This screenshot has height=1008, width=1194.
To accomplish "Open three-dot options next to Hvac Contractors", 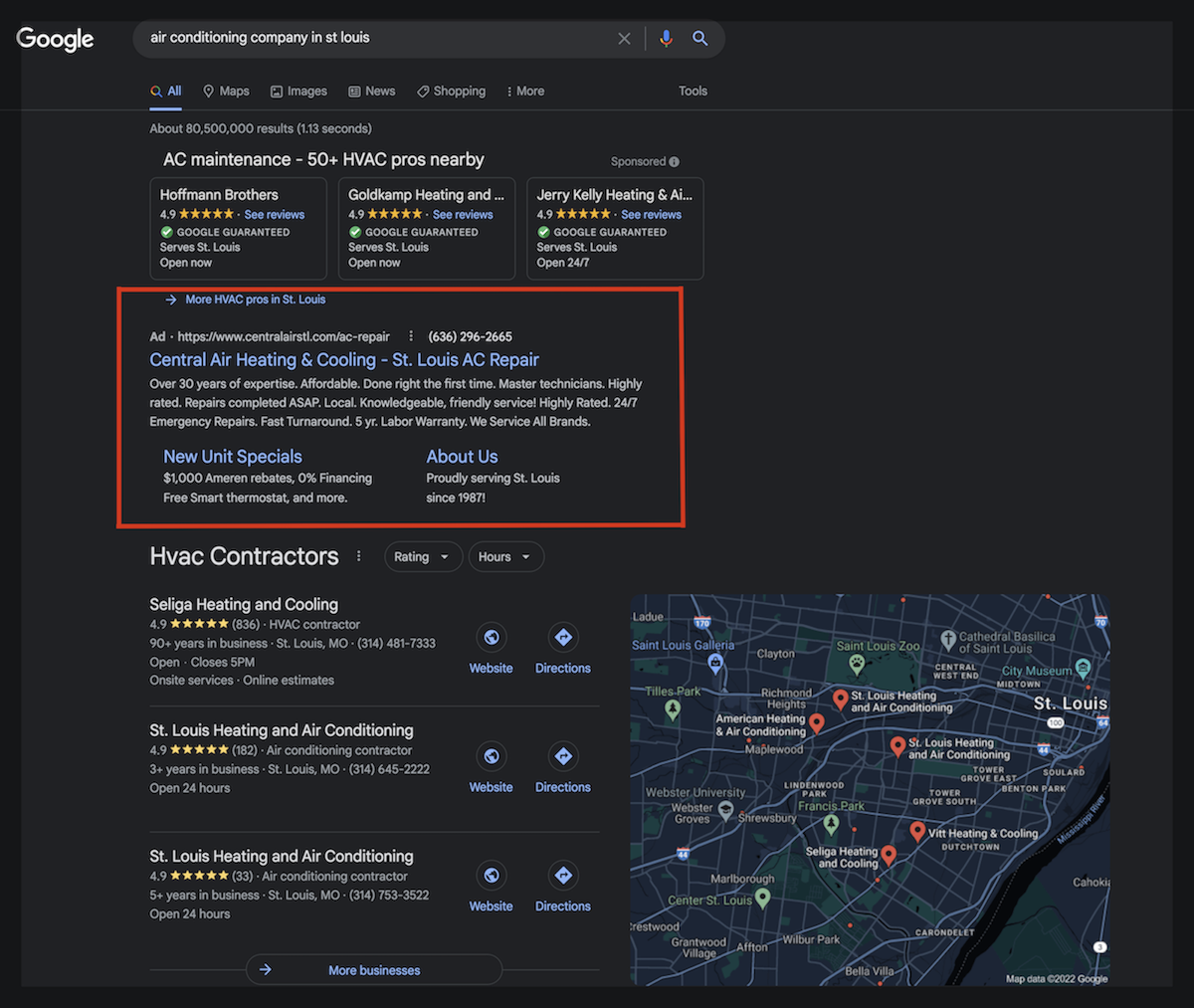I will click(359, 556).
